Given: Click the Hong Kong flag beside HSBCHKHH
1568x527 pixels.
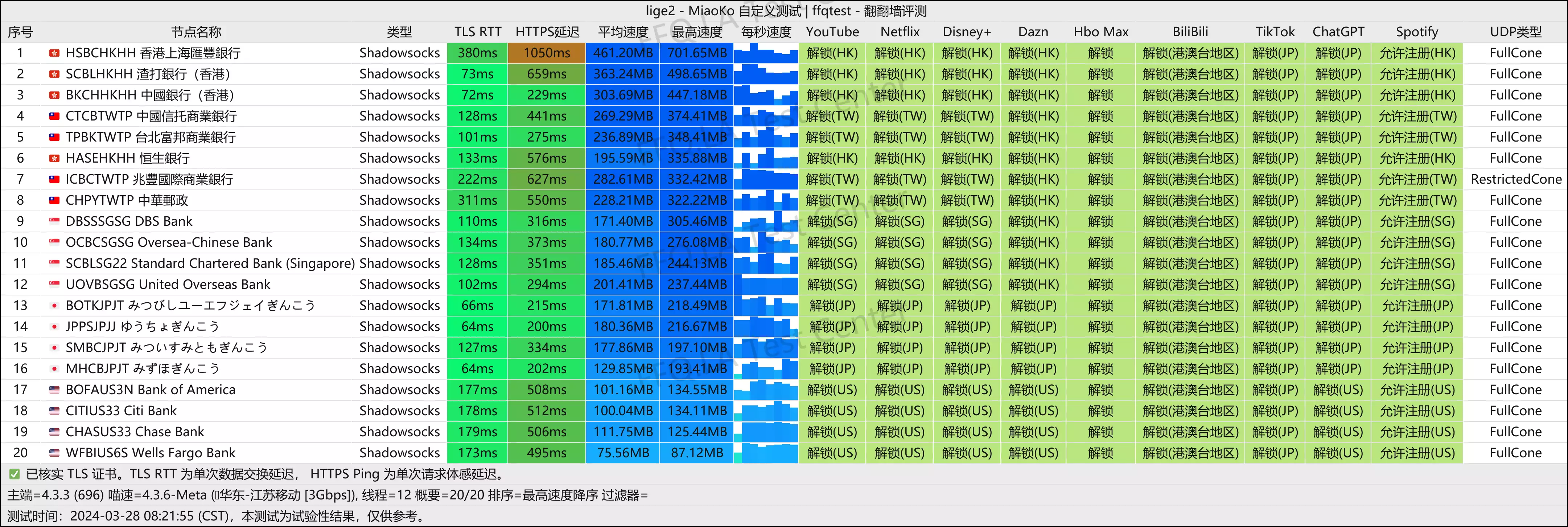Looking at the screenshot, I should [54, 54].
